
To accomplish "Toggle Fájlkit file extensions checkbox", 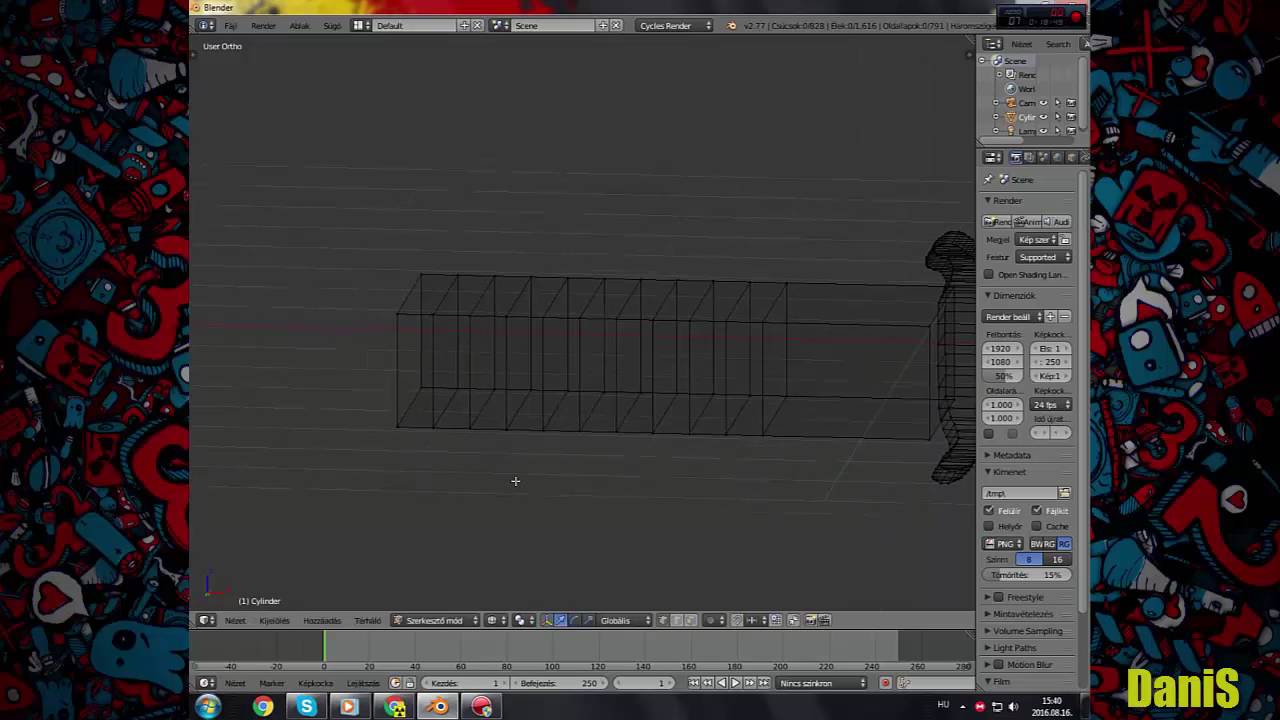I will pos(1037,511).
